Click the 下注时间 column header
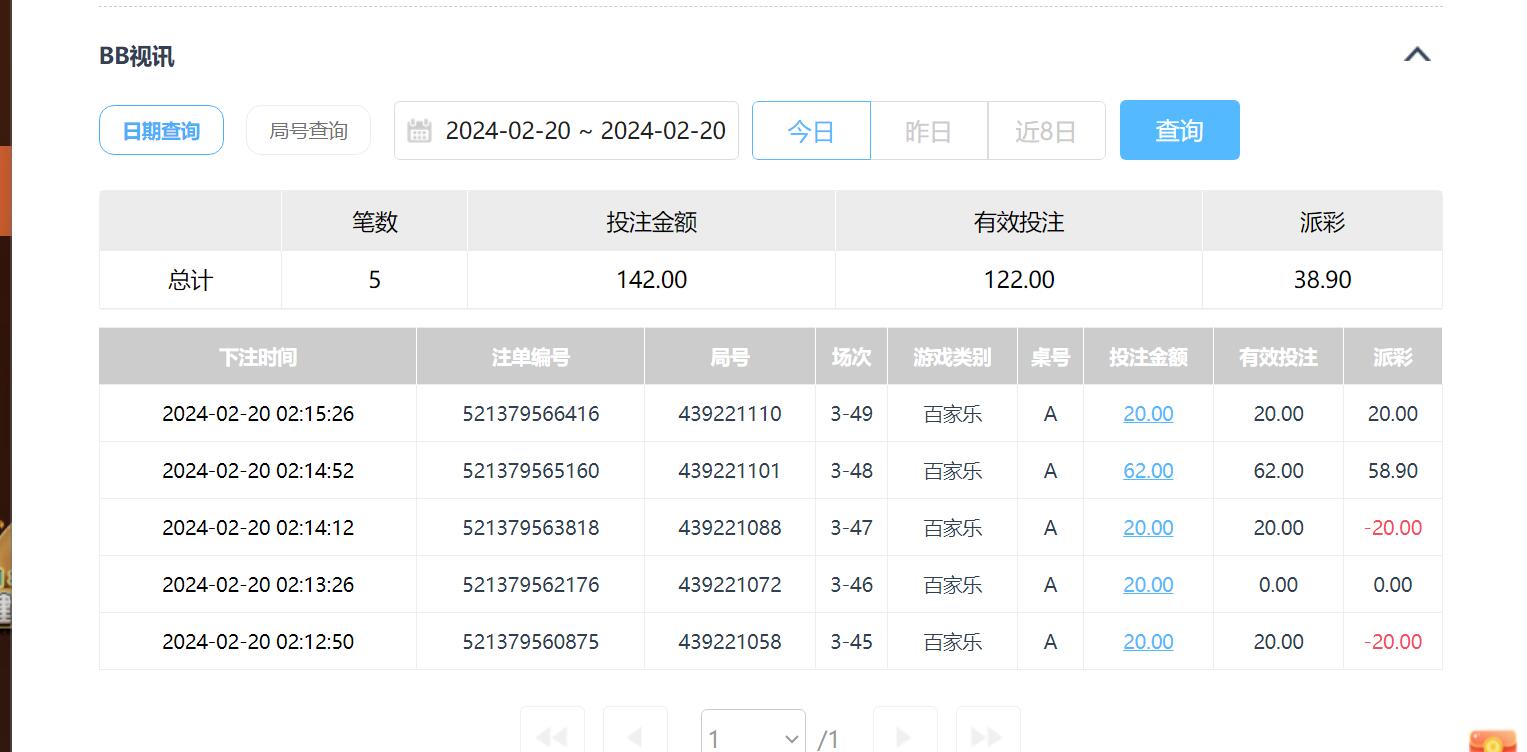The width and height of the screenshot is (1527, 752). pos(258,356)
